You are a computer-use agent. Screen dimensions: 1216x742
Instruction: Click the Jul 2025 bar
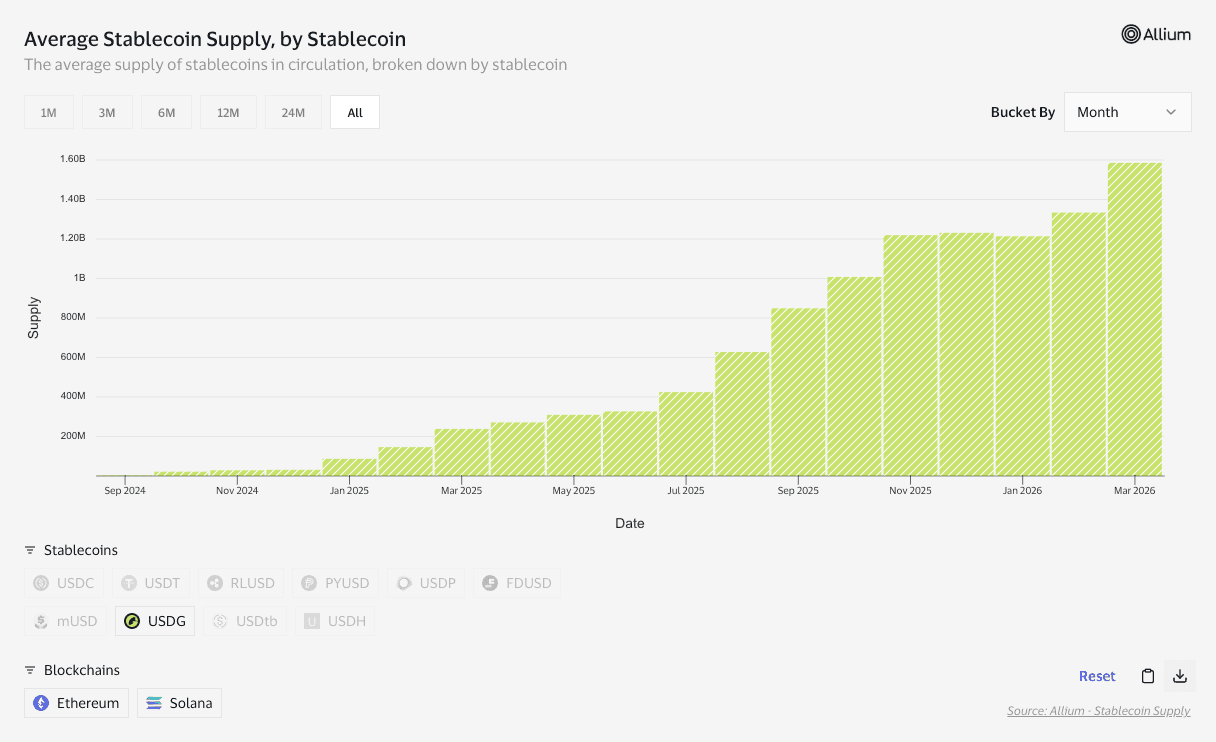click(x=686, y=434)
